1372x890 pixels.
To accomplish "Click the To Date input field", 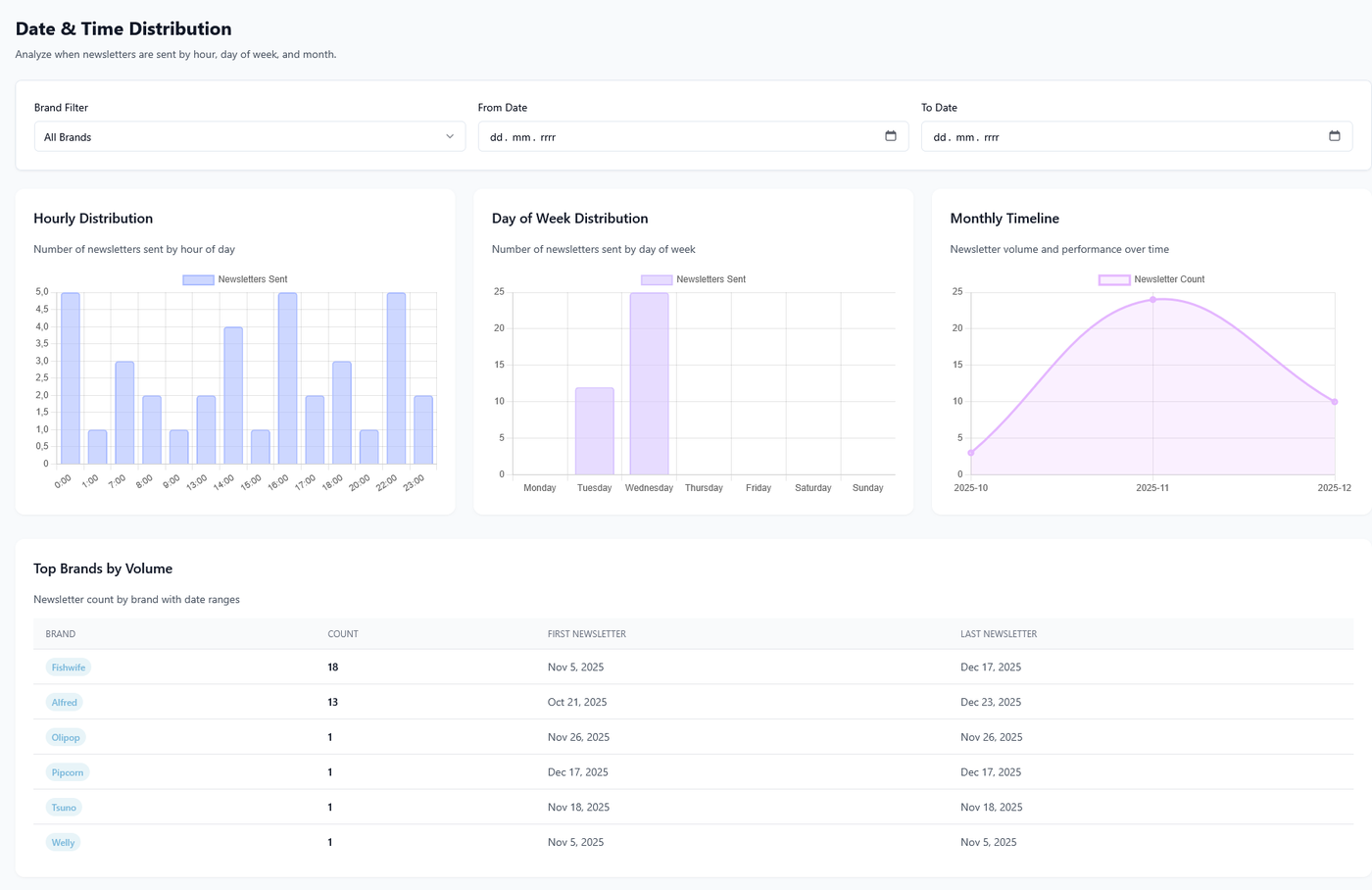I will coord(1137,136).
